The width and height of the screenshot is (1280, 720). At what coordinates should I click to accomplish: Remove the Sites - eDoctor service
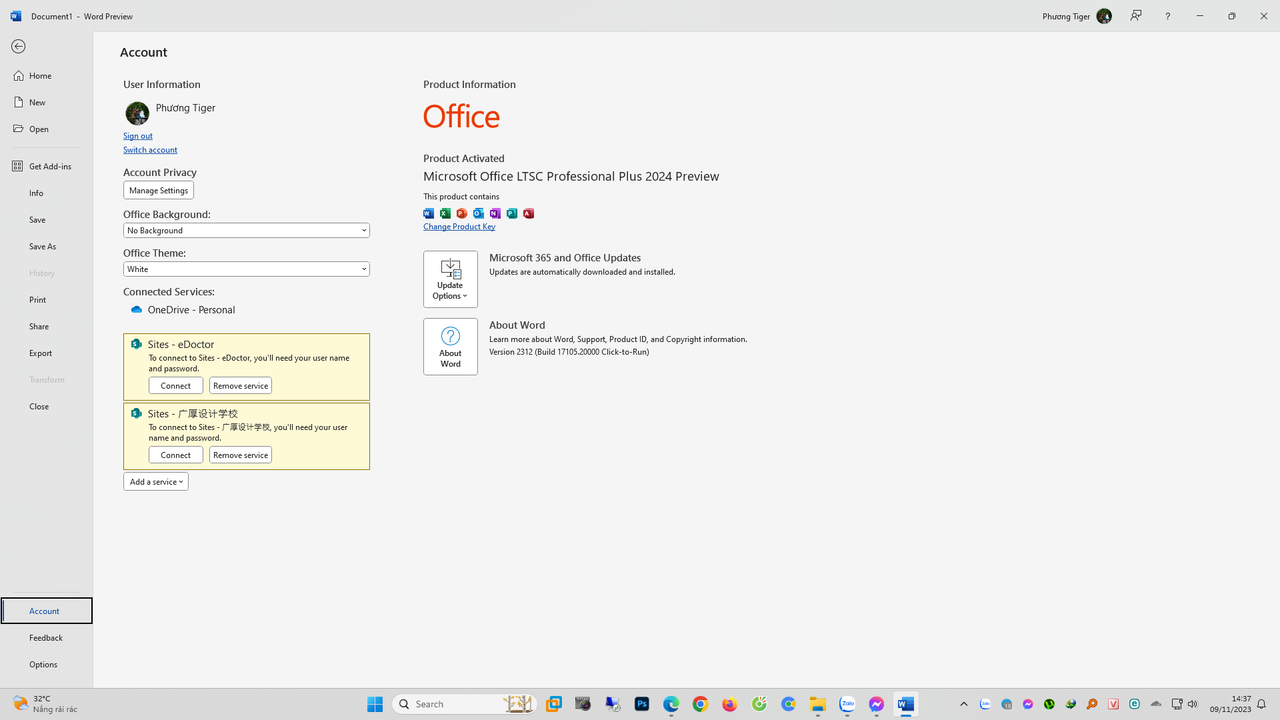240,386
